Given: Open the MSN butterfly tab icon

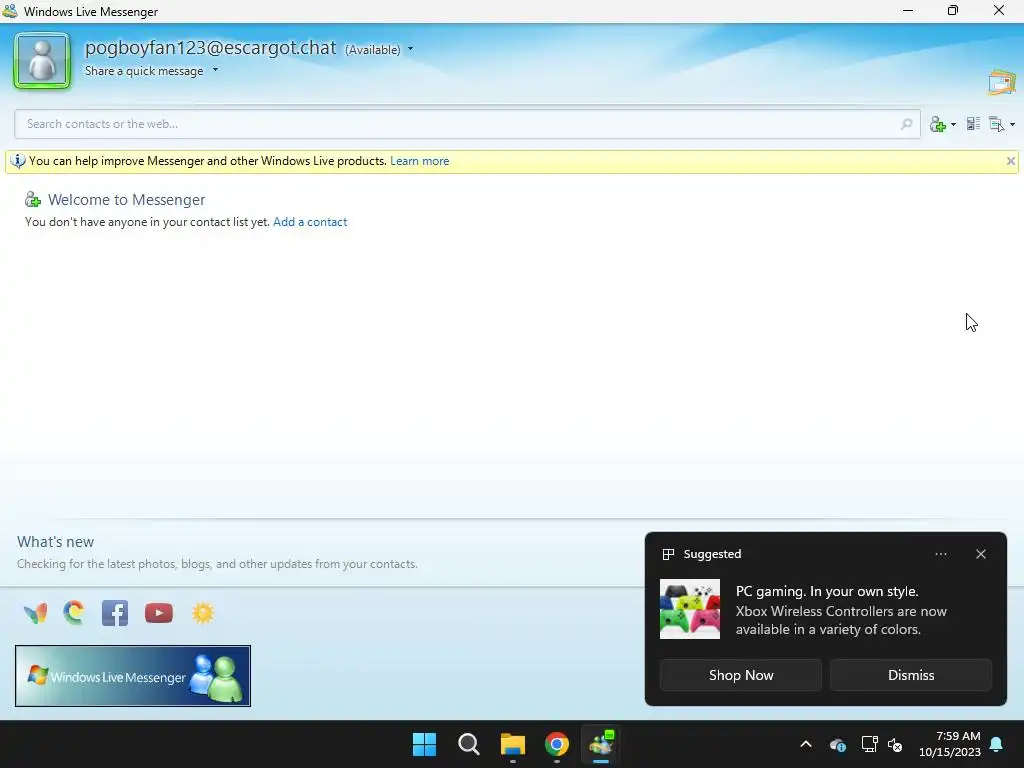Looking at the screenshot, I should point(35,613).
